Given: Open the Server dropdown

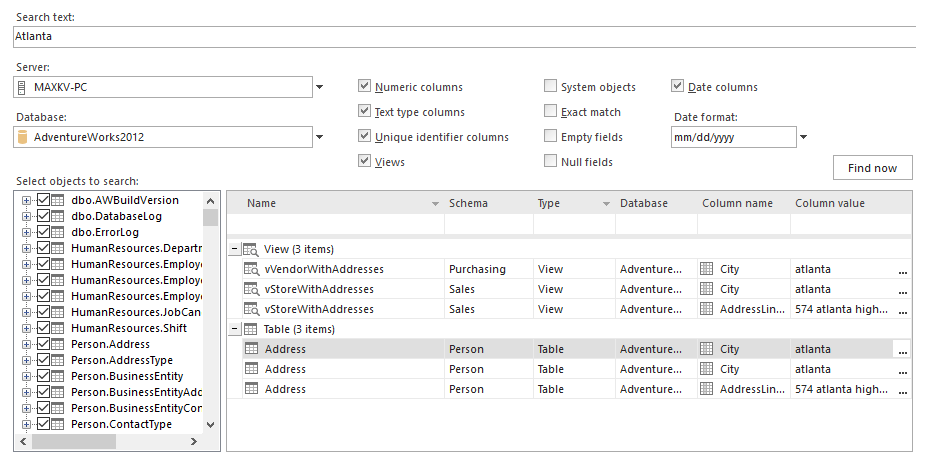Looking at the screenshot, I should coord(319,87).
